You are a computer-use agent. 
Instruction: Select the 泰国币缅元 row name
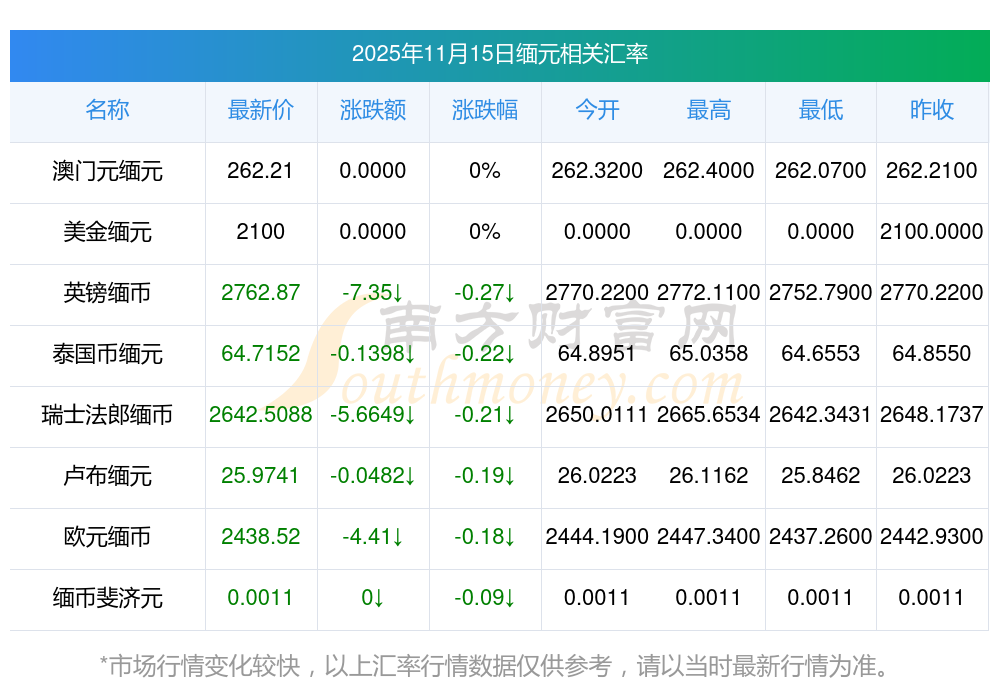(x=107, y=354)
